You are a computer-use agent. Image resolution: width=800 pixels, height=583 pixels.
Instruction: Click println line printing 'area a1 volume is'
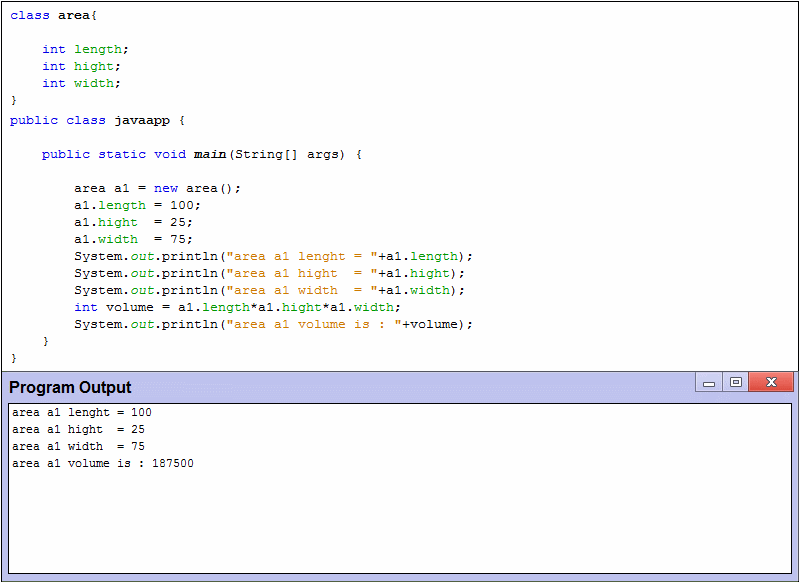[x=273, y=324]
